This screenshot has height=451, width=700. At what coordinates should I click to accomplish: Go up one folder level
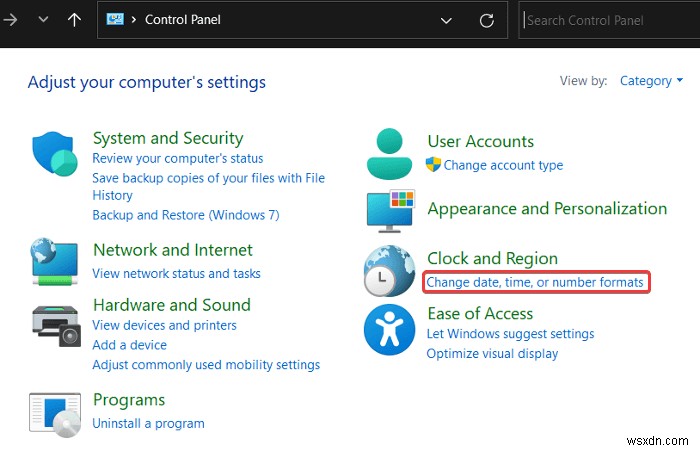[74, 20]
